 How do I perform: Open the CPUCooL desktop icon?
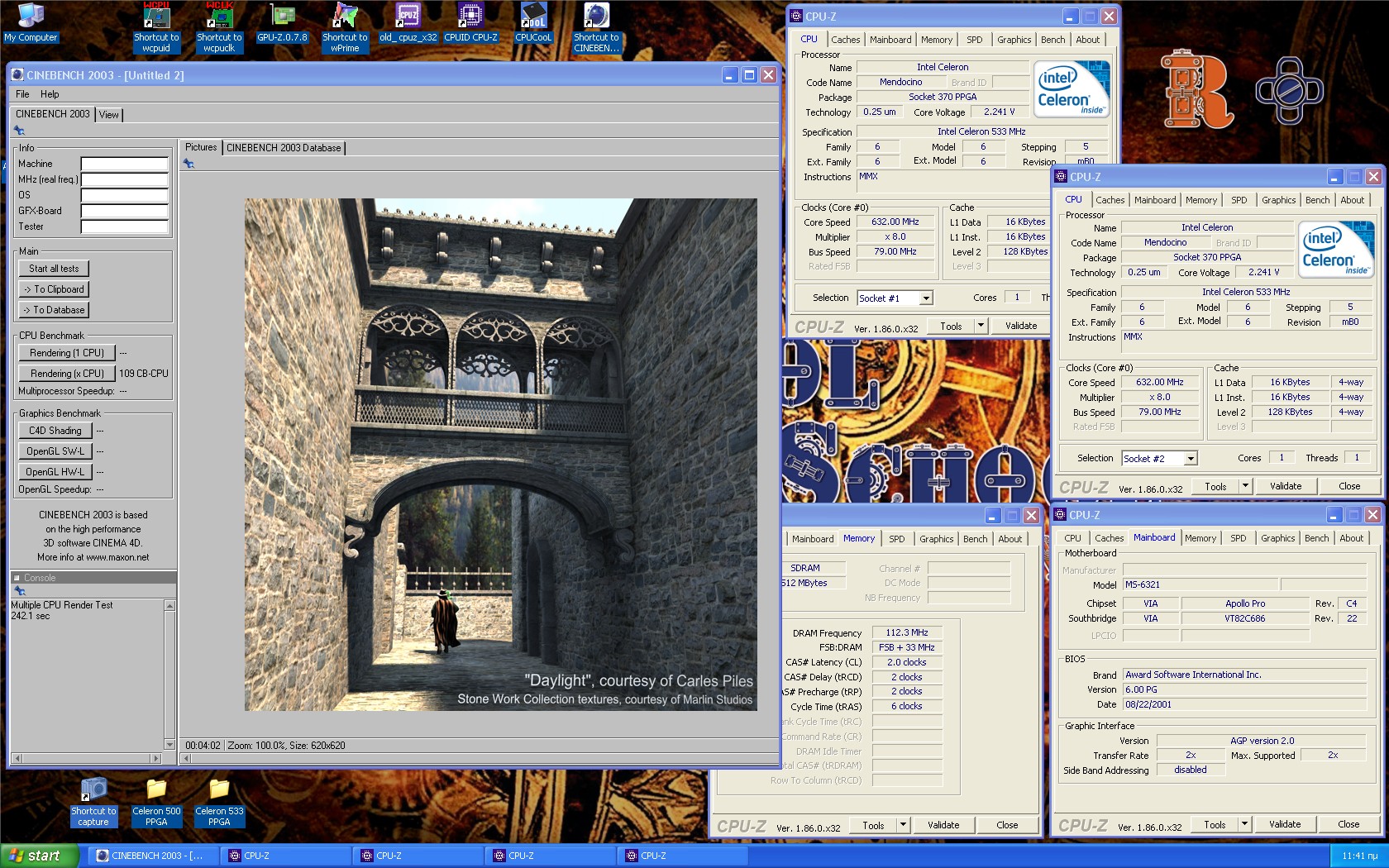tap(533, 23)
